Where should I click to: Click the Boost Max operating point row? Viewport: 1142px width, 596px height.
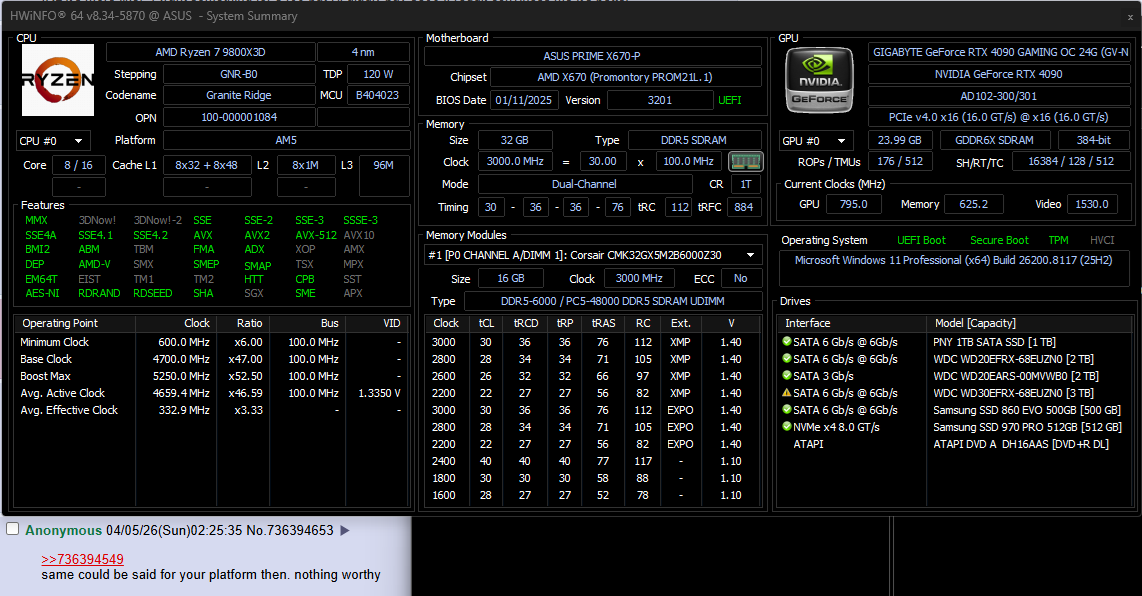211,376
